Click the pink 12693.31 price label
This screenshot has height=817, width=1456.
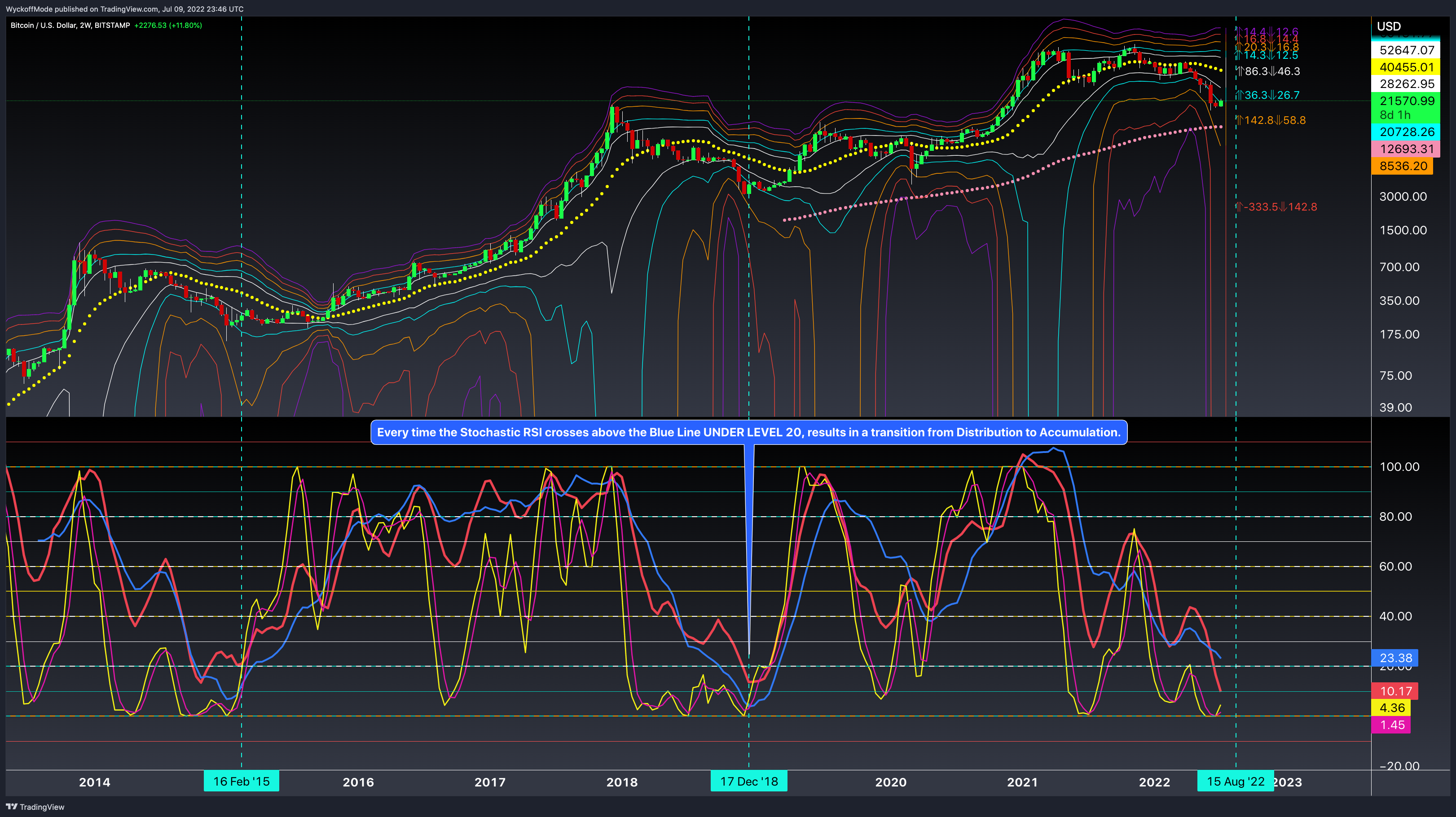point(1406,149)
